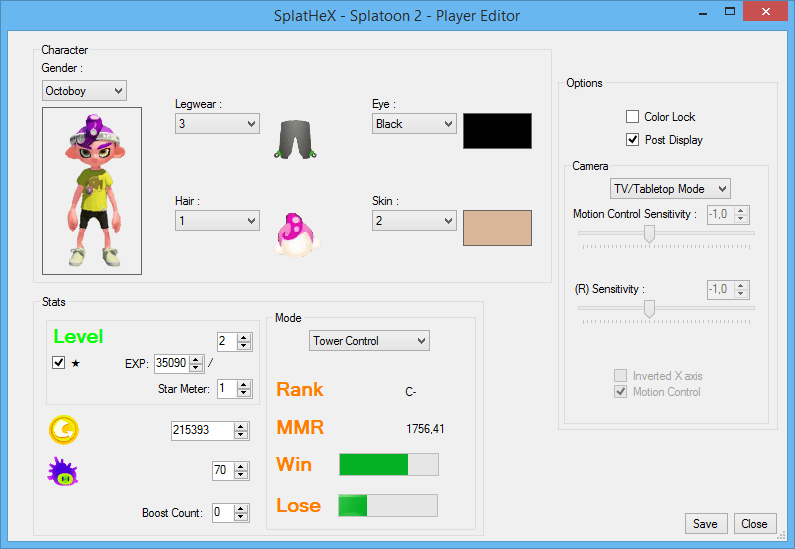Image resolution: width=795 pixels, height=549 pixels.
Task: Toggle the star level checkbox
Action: [58, 362]
